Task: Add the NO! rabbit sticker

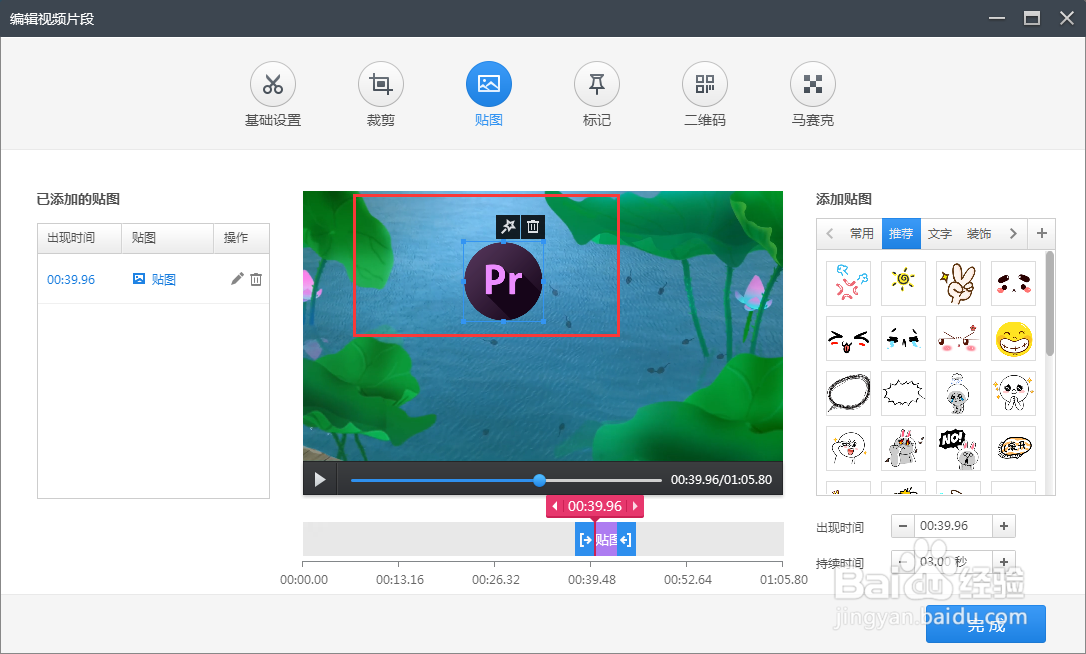Action: [959, 448]
